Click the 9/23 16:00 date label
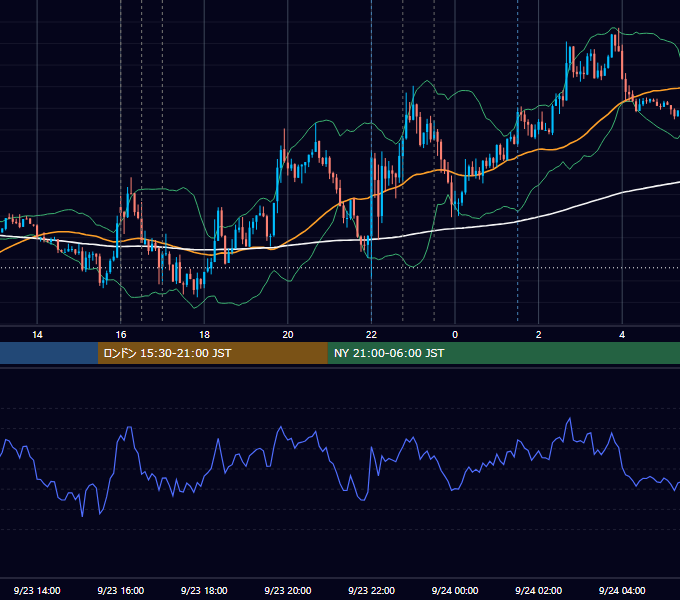The image size is (680, 600). (121, 590)
